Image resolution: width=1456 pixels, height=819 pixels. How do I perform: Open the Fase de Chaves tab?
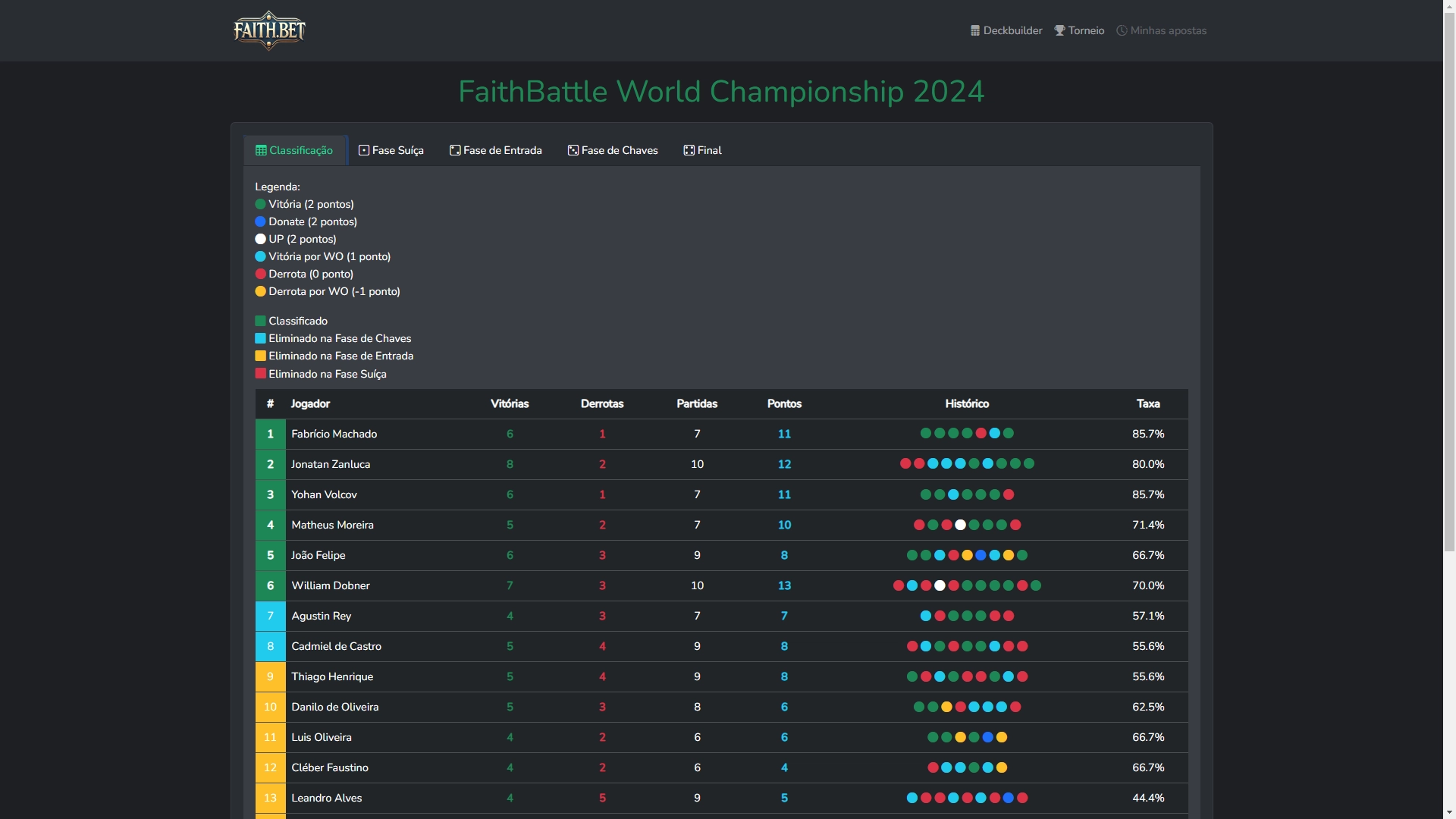[x=613, y=150]
